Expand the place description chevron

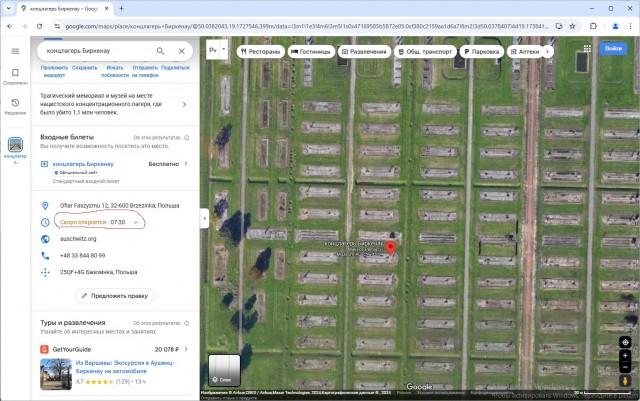(184, 105)
